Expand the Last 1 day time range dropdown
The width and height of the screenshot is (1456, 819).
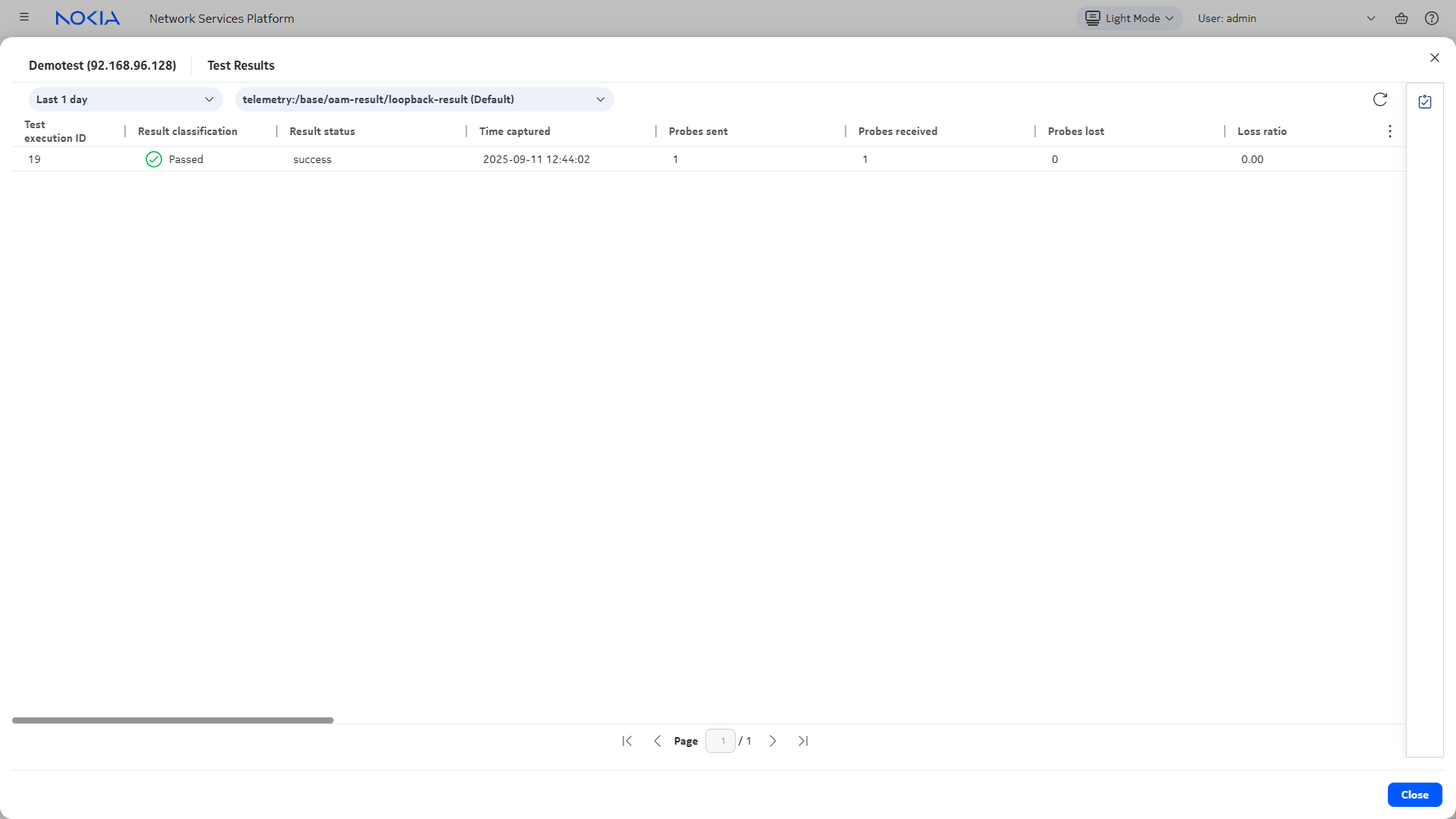pos(125,99)
